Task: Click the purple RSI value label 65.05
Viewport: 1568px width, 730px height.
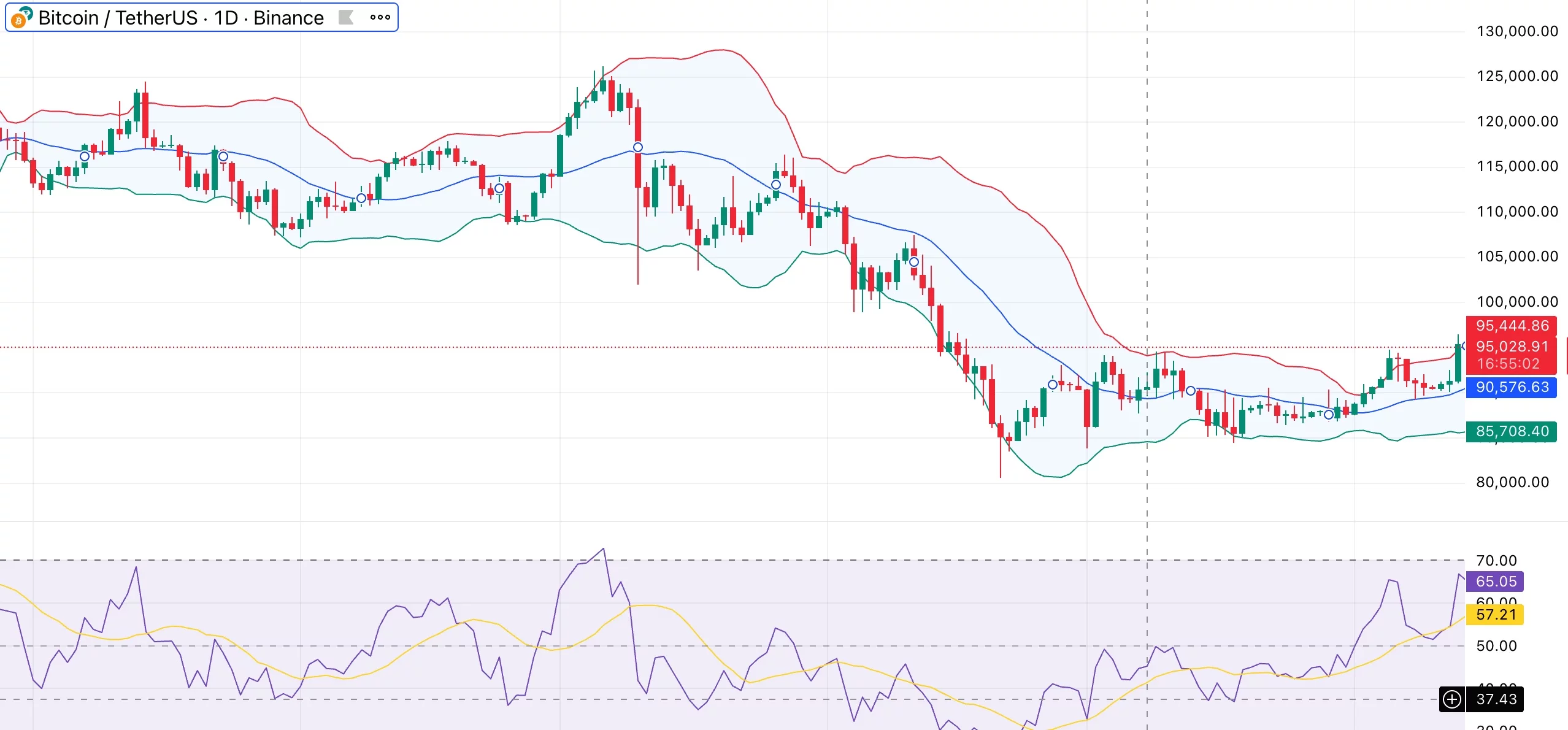Action: [1496, 582]
